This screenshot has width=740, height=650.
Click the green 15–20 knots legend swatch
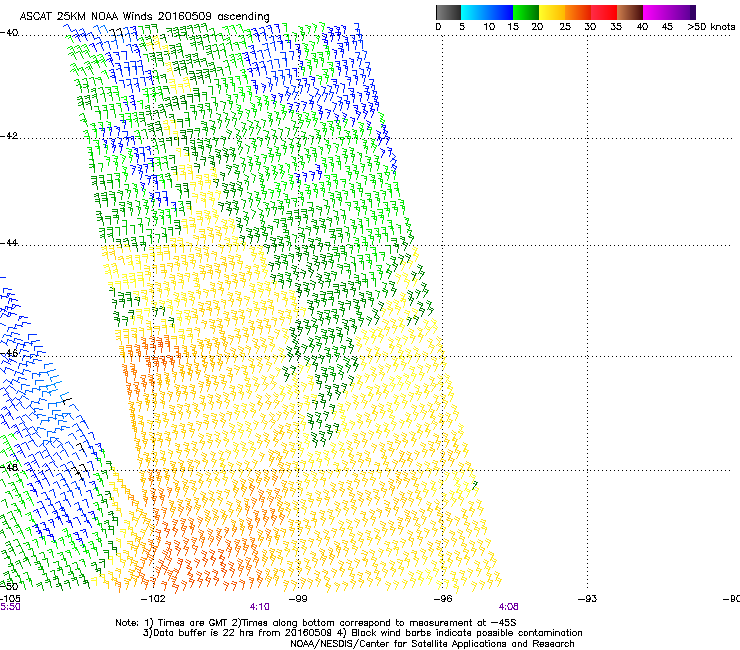(526, 12)
